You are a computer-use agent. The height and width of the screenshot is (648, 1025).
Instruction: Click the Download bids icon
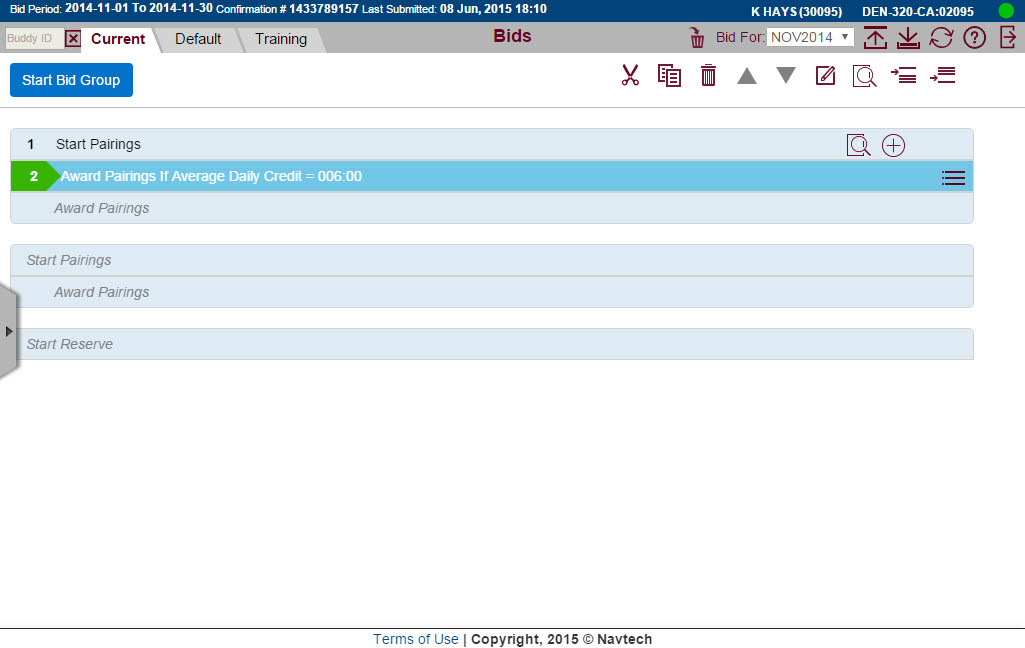point(908,38)
